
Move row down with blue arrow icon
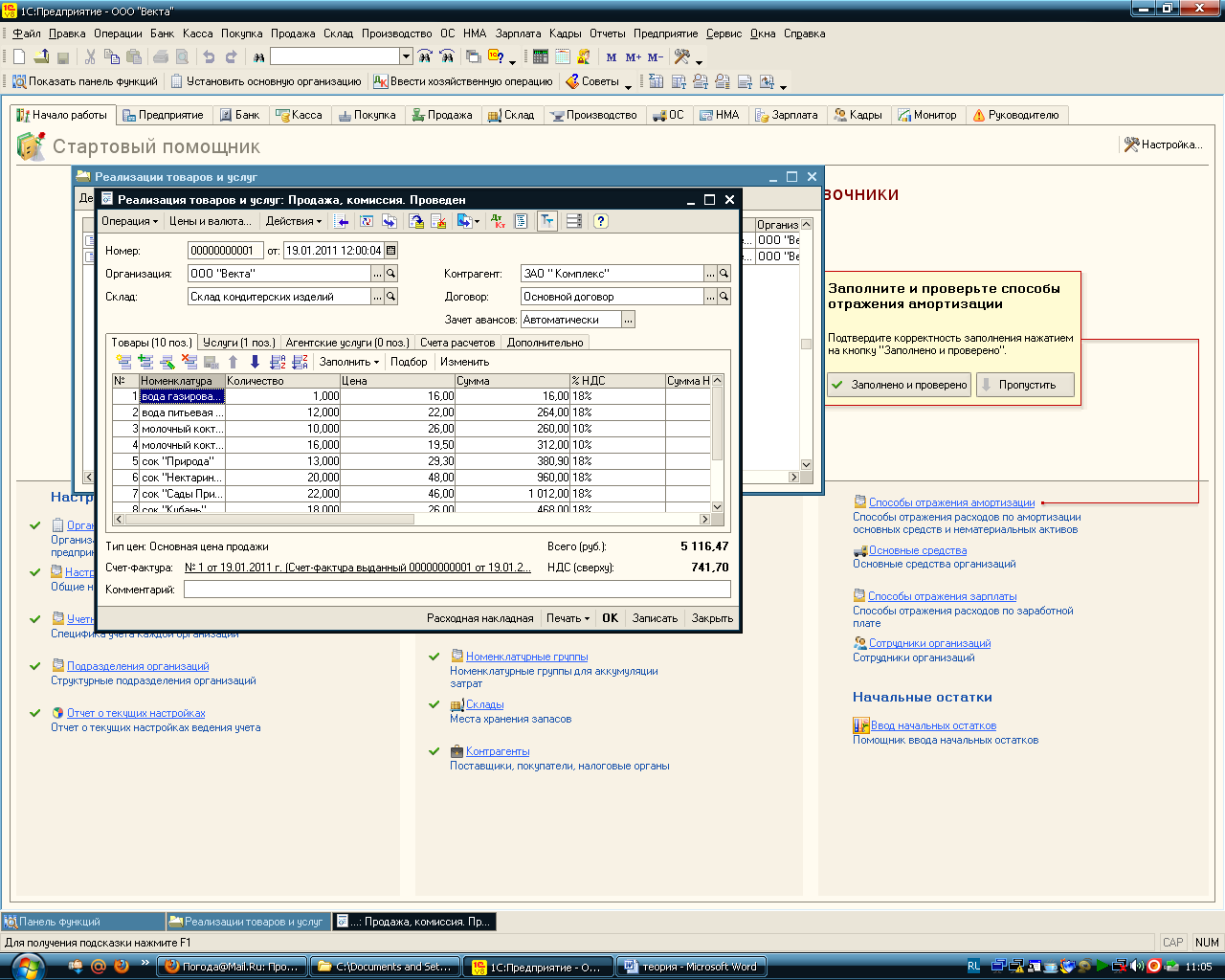[255, 362]
